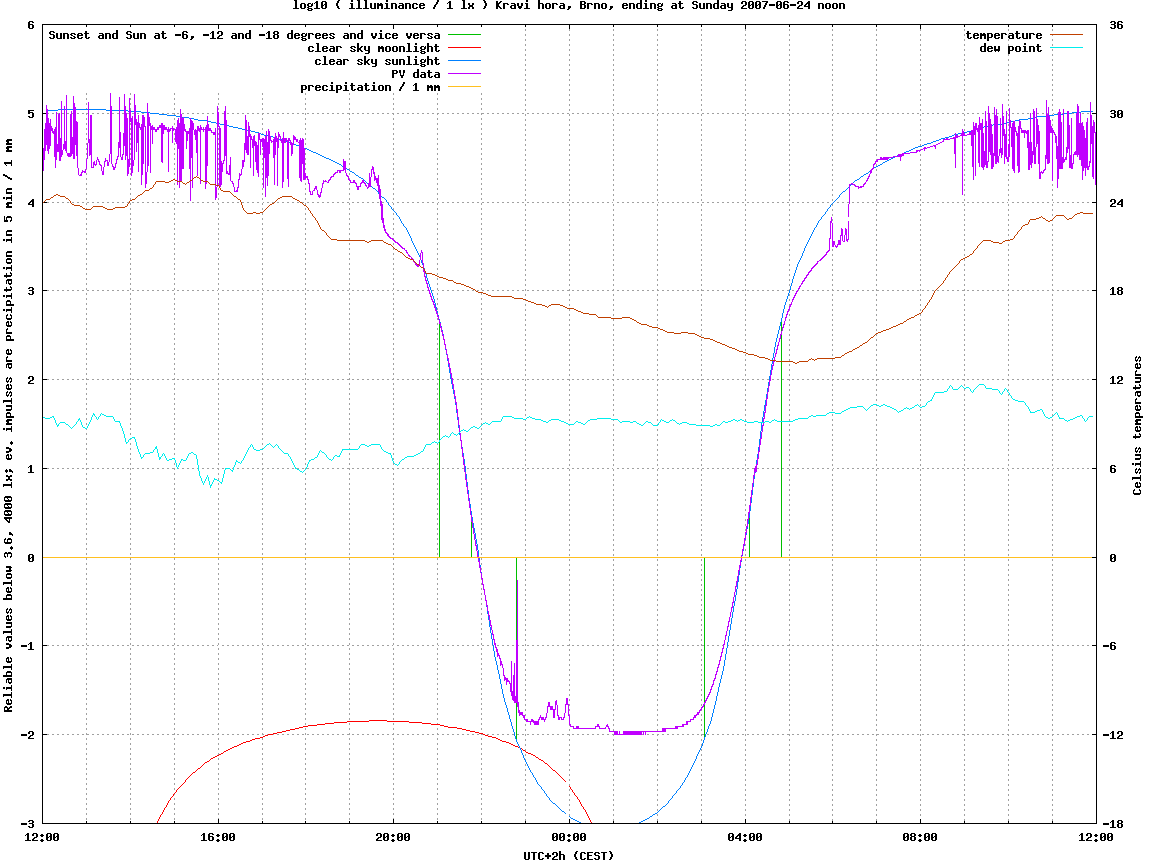Image resolution: width=1151 pixels, height=863 pixels.
Task: Select the 'clear sky sunlight' legend label
Action: click(x=377, y=61)
